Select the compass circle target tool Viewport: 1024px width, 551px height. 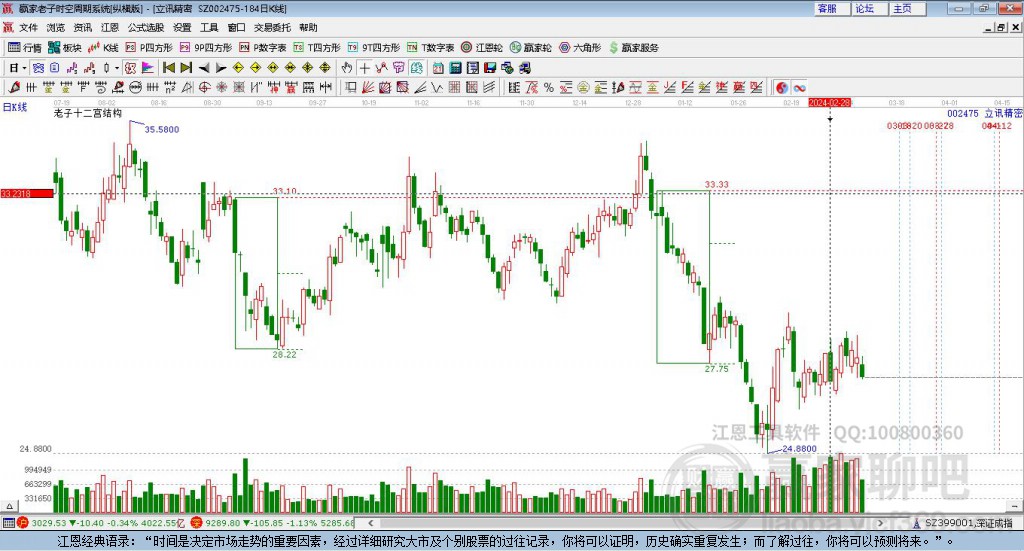(x=204, y=87)
